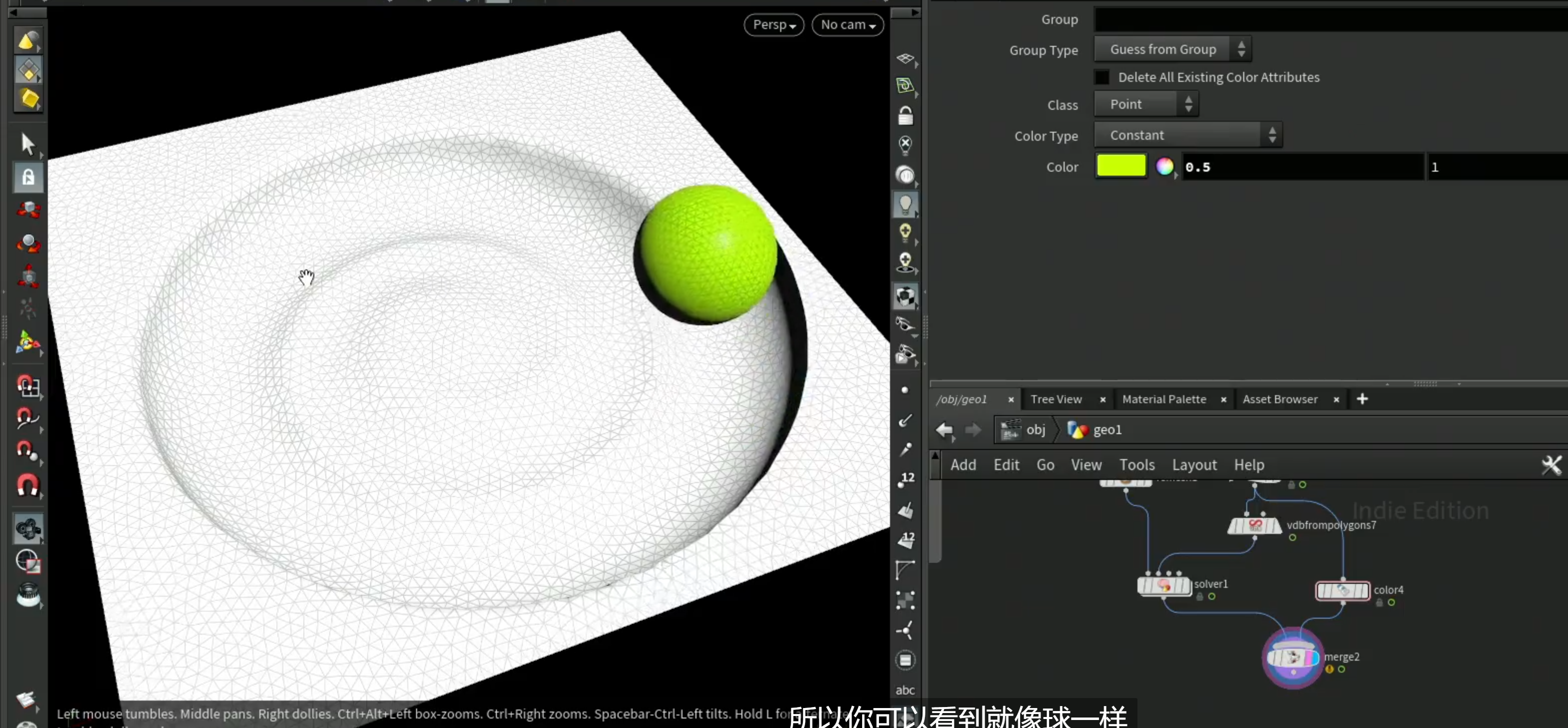Select high quality lighting with shadows
This screenshot has width=1568, height=728.
905,262
